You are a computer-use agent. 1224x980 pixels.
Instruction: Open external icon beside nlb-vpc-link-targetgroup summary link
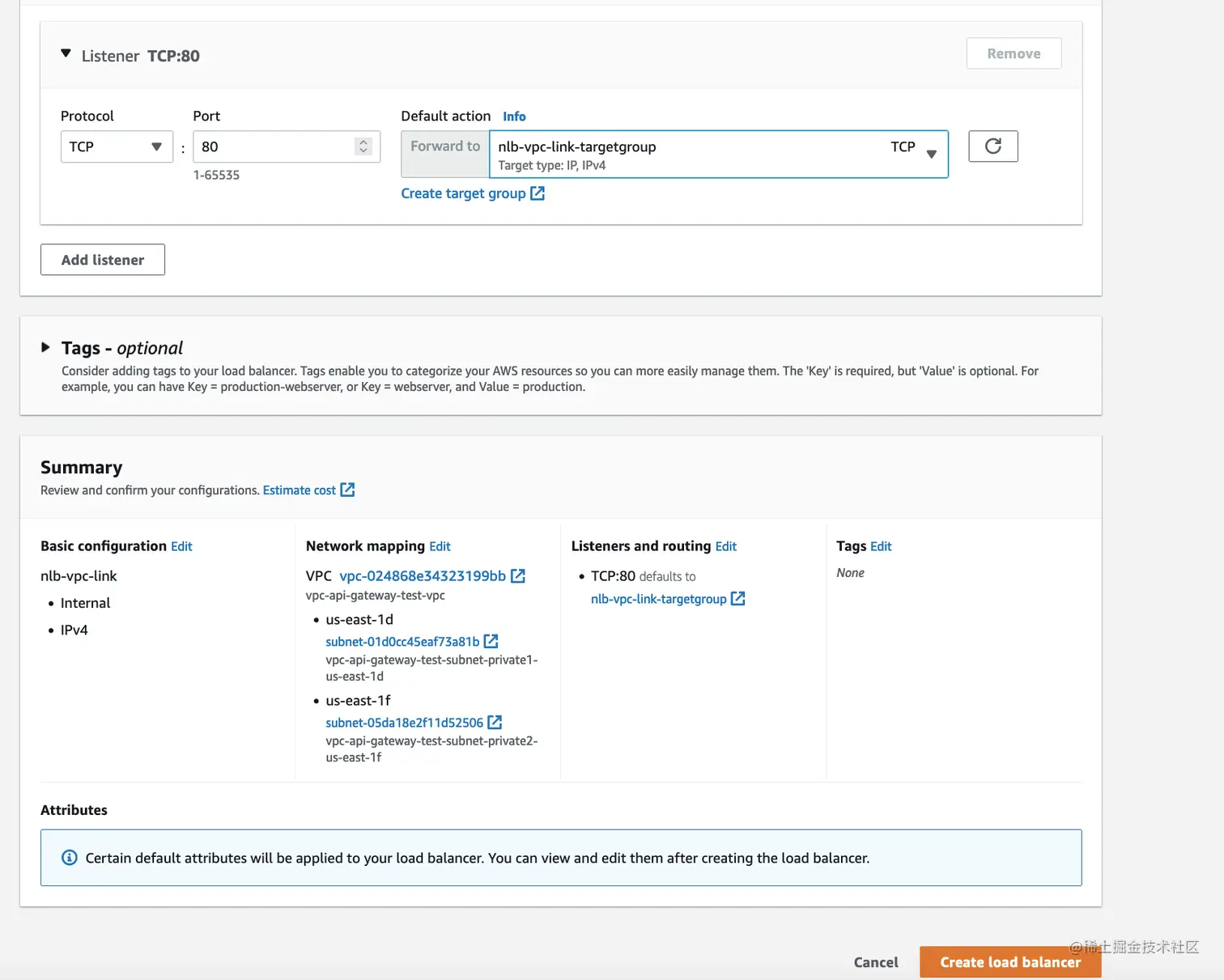737,598
